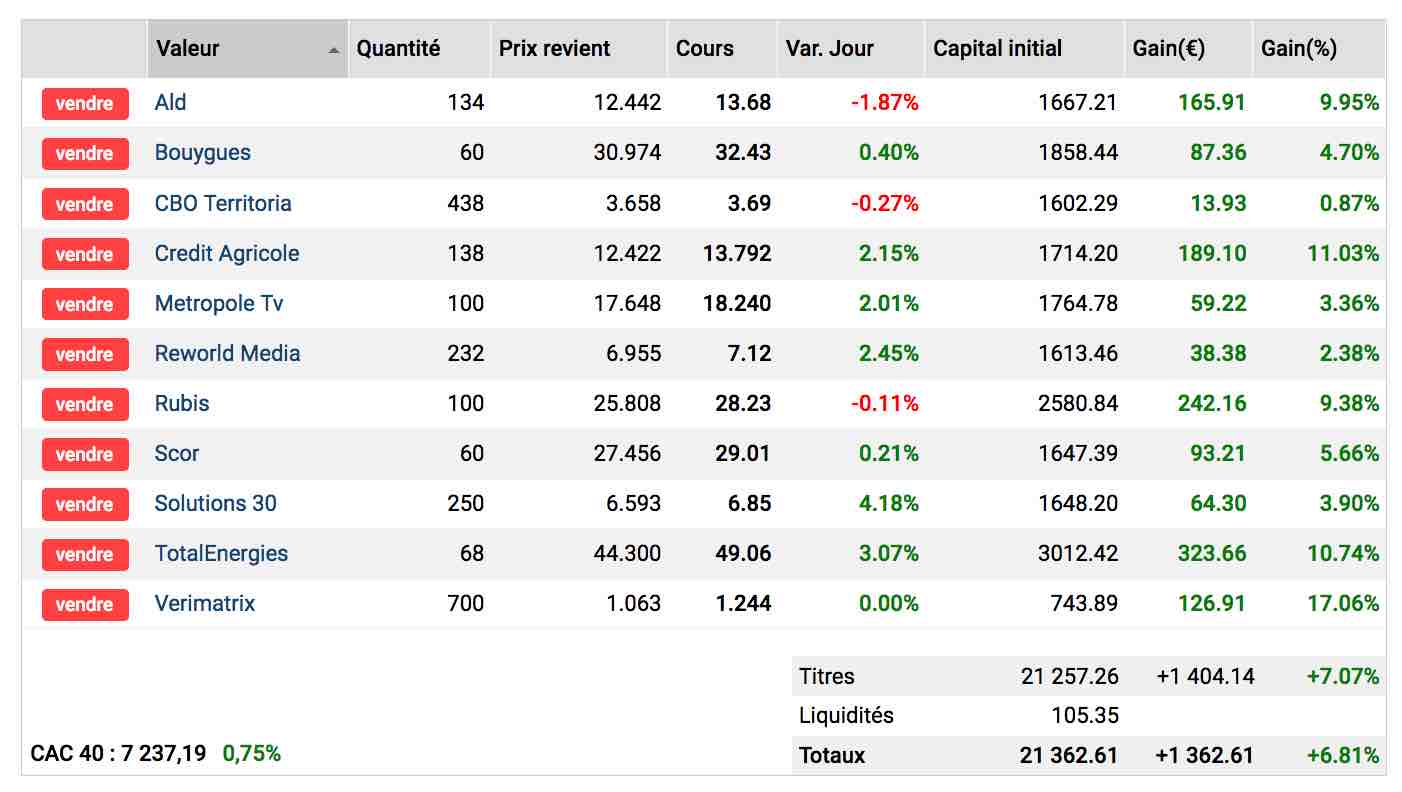Click the vendre button for Ald
Image resolution: width=1402 pixels, height=792 pixels.
[85, 103]
